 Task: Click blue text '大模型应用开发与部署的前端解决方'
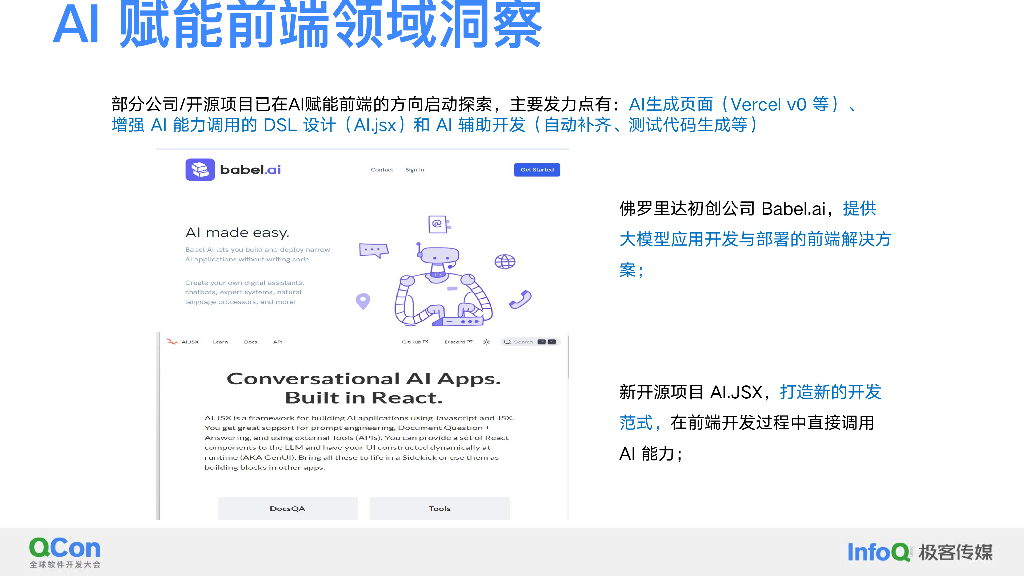coord(755,240)
